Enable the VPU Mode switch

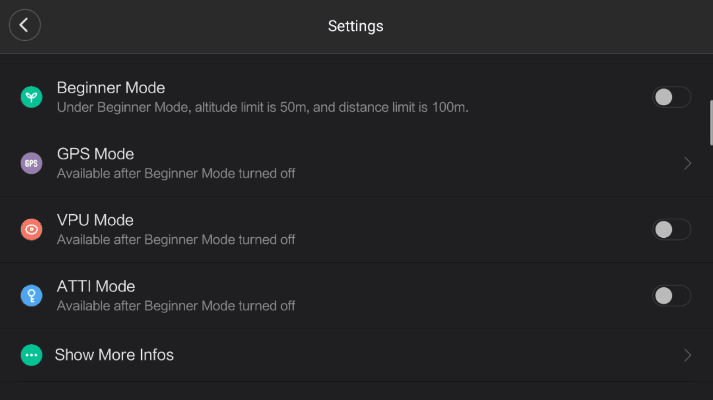click(672, 230)
